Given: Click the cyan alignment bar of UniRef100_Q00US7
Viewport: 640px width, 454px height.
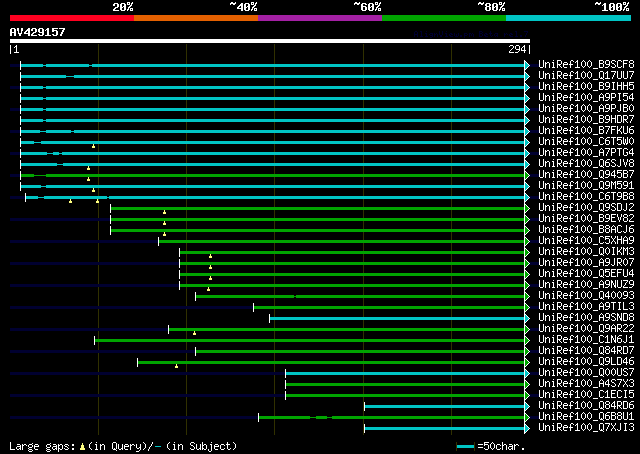Looking at the screenshot, I should tap(405, 374).
